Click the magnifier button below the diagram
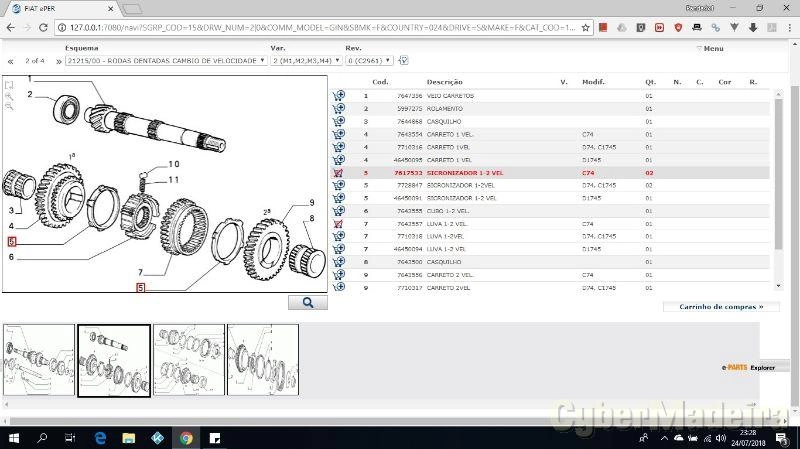This screenshot has width=800, height=449. point(308,303)
